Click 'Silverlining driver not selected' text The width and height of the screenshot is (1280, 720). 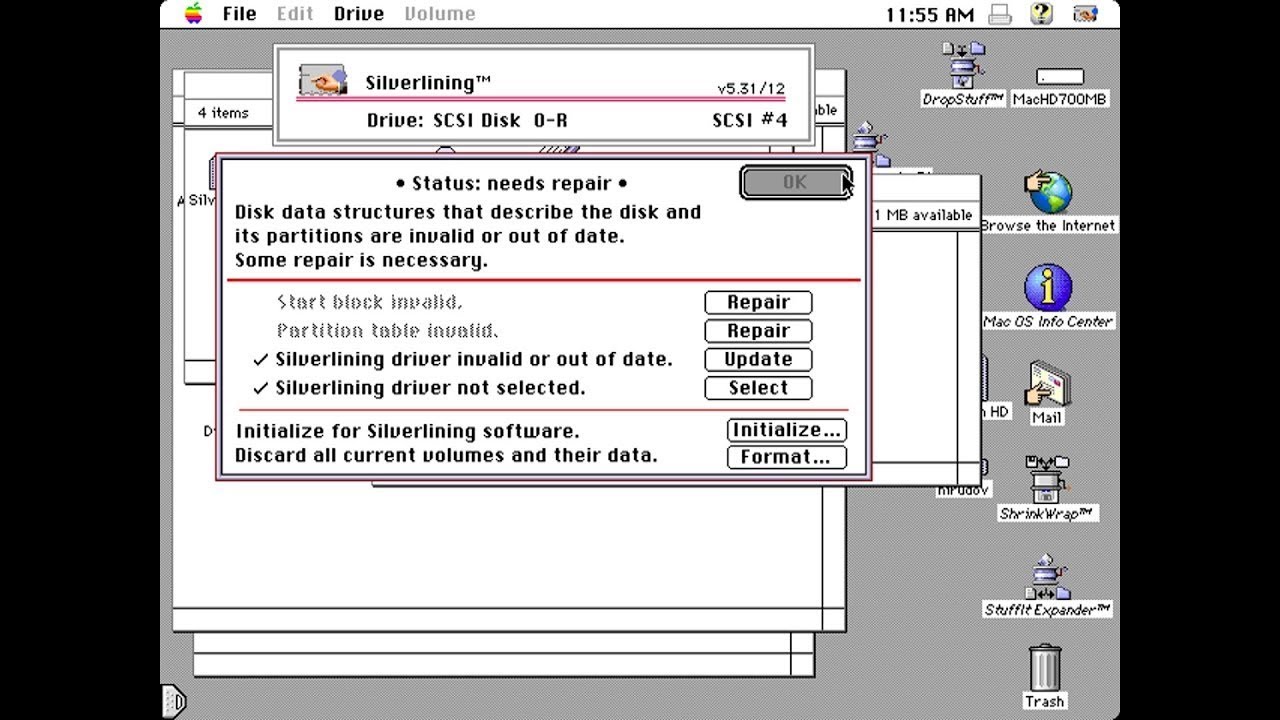click(430, 388)
